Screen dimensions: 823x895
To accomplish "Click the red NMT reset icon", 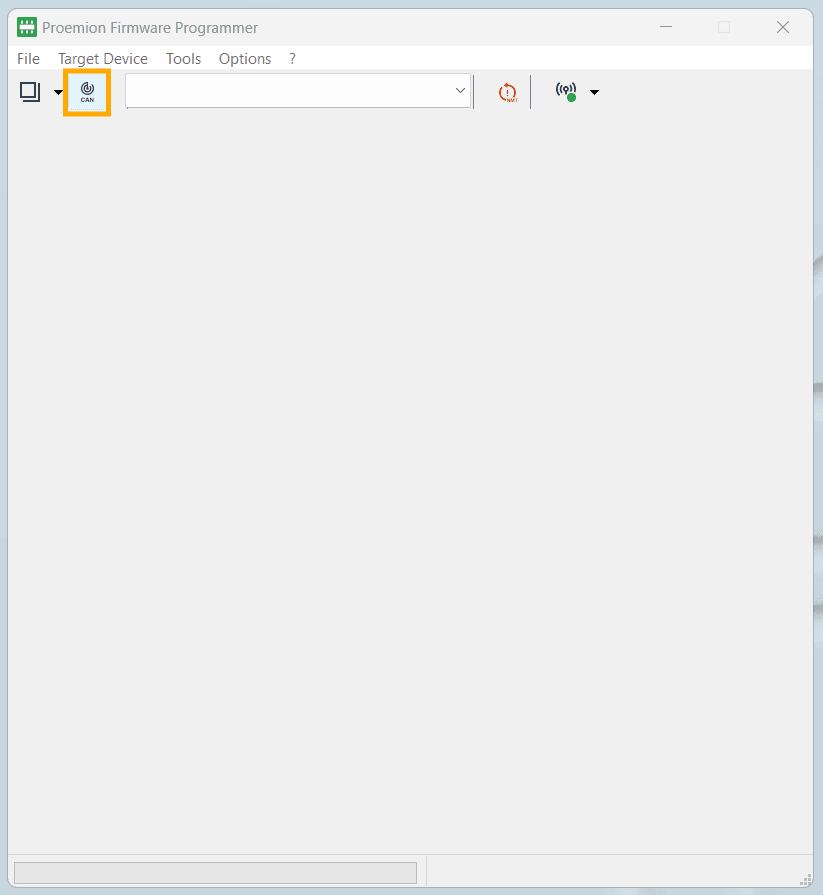I will click(508, 92).
